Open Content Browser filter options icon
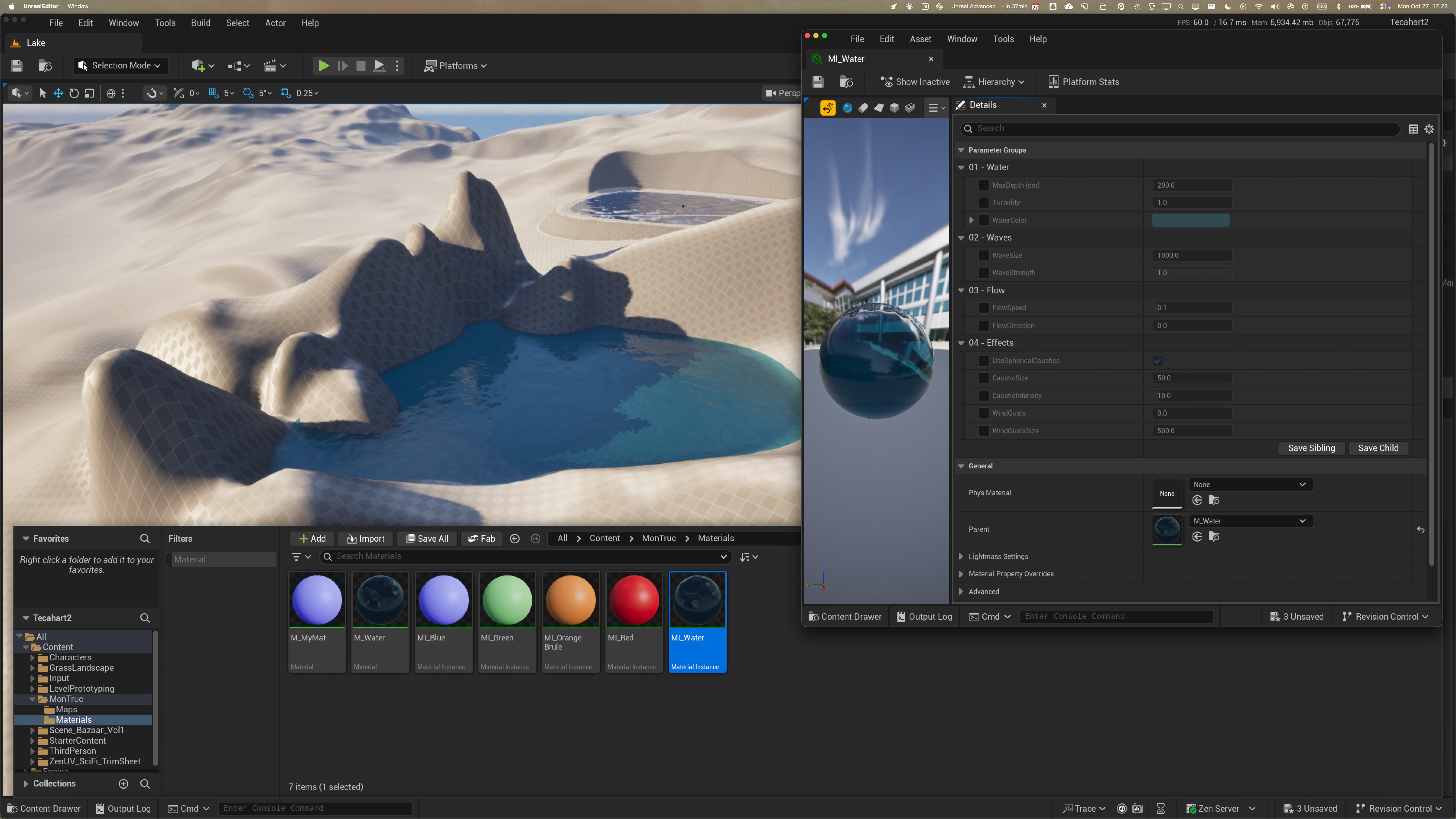Viewport: 1456px width, 819px height. [301, 557]
